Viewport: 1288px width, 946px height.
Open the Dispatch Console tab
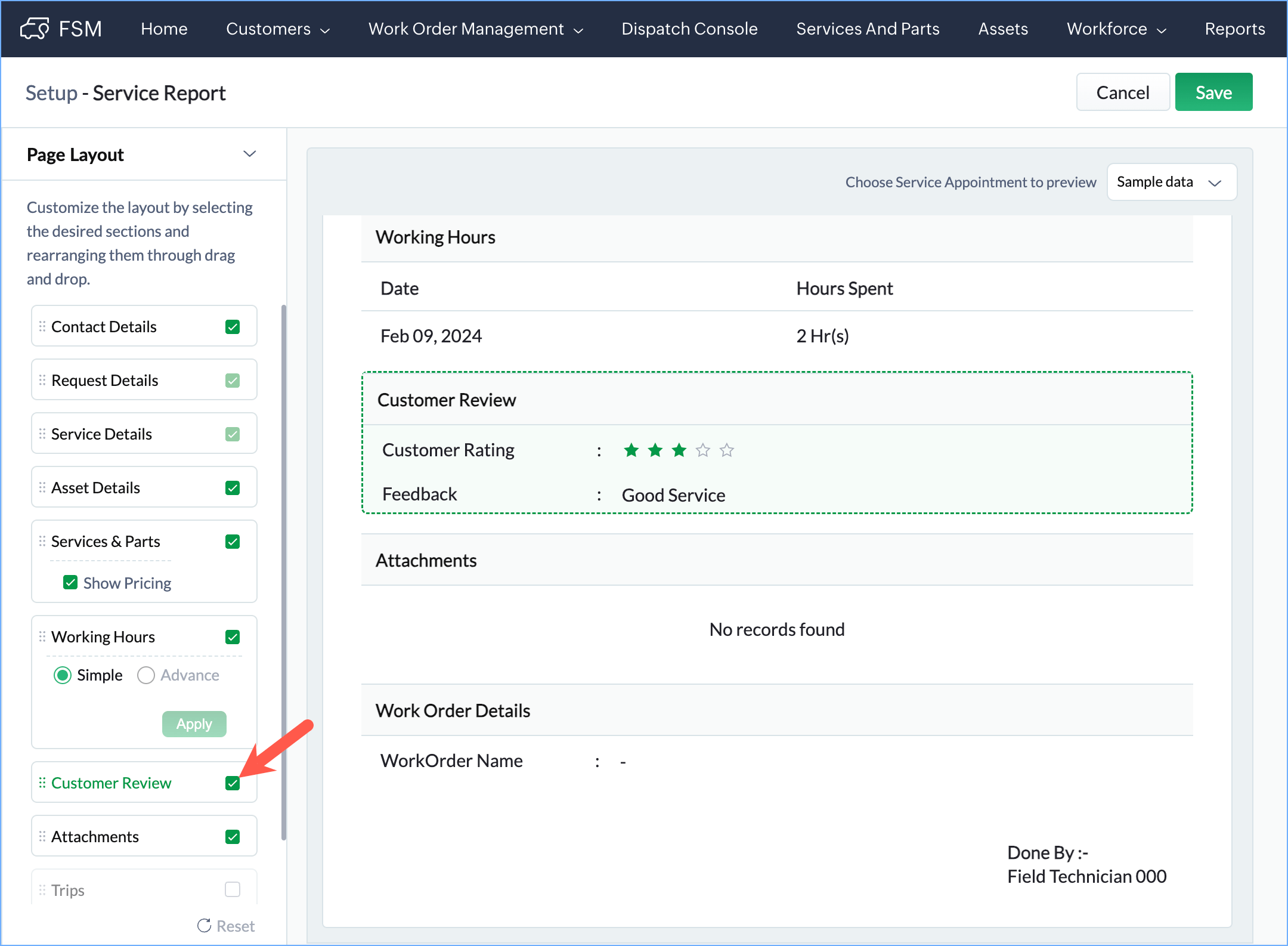[689, 29]
